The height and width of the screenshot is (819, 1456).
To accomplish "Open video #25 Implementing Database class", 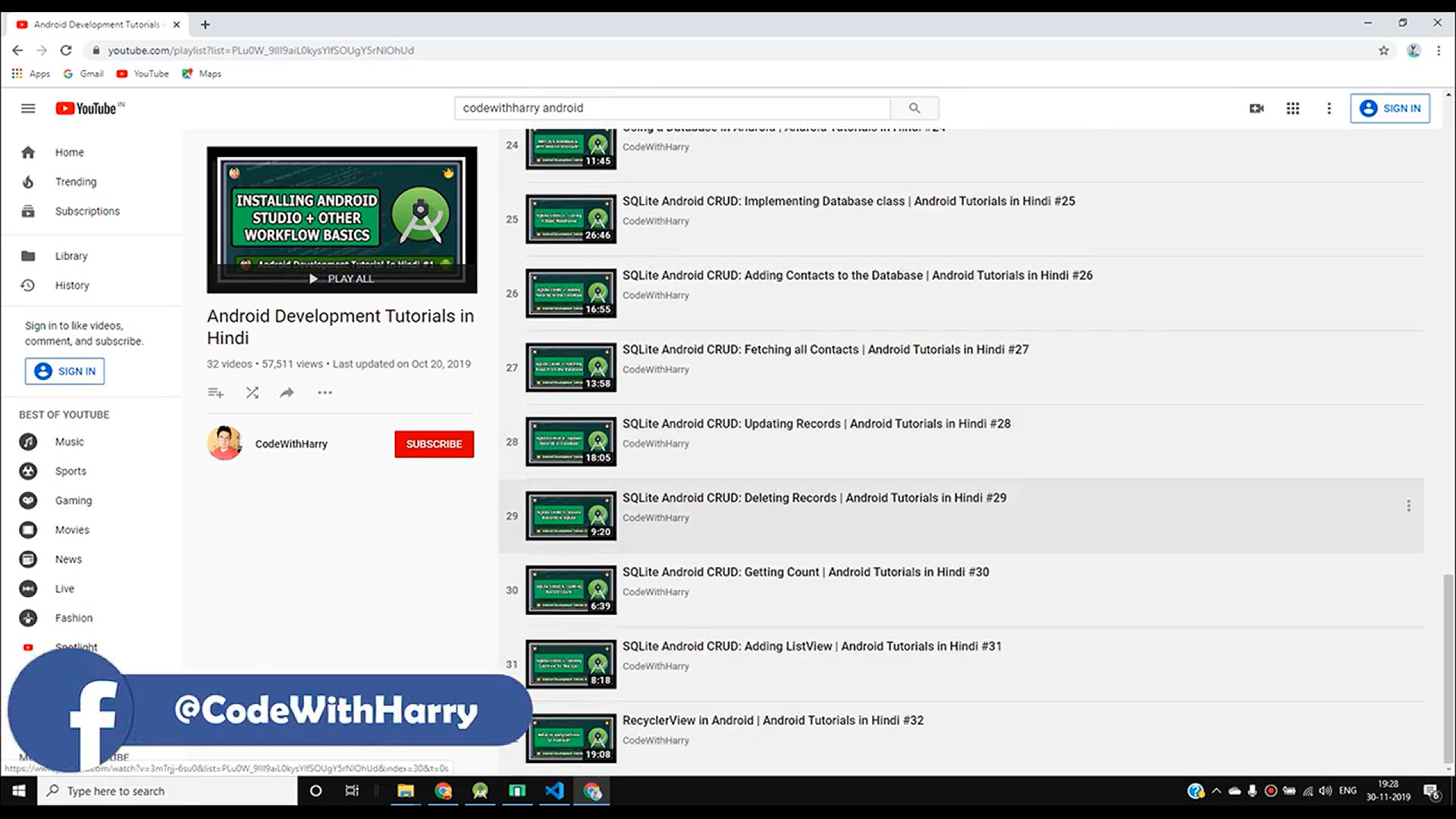I will coord(849,202).
